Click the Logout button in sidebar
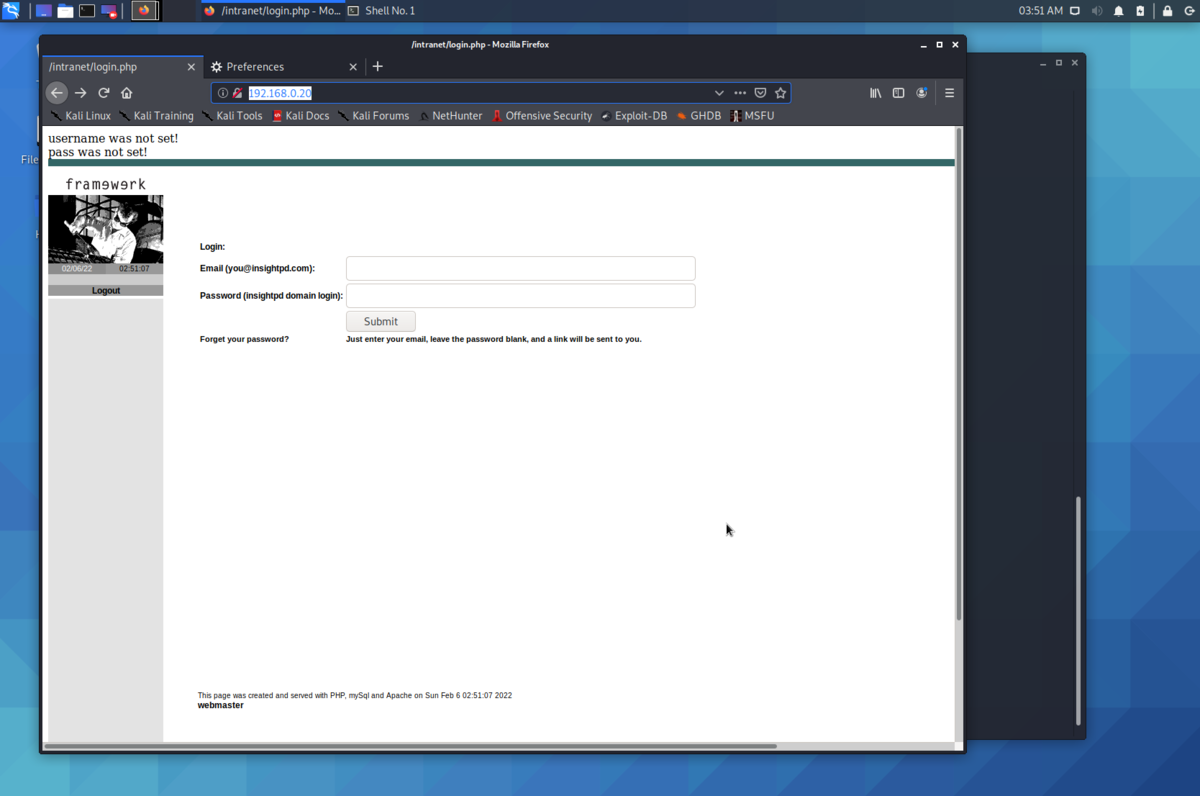1200x796 pixels. pyautogui.click(x=106, y=290)
